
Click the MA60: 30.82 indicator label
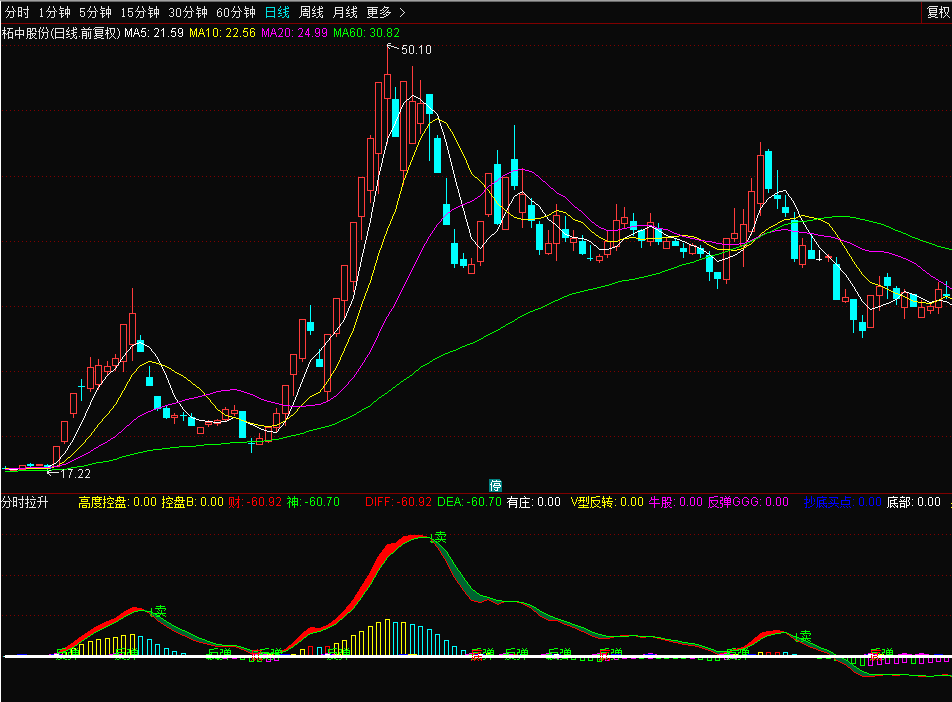[367, 33]
